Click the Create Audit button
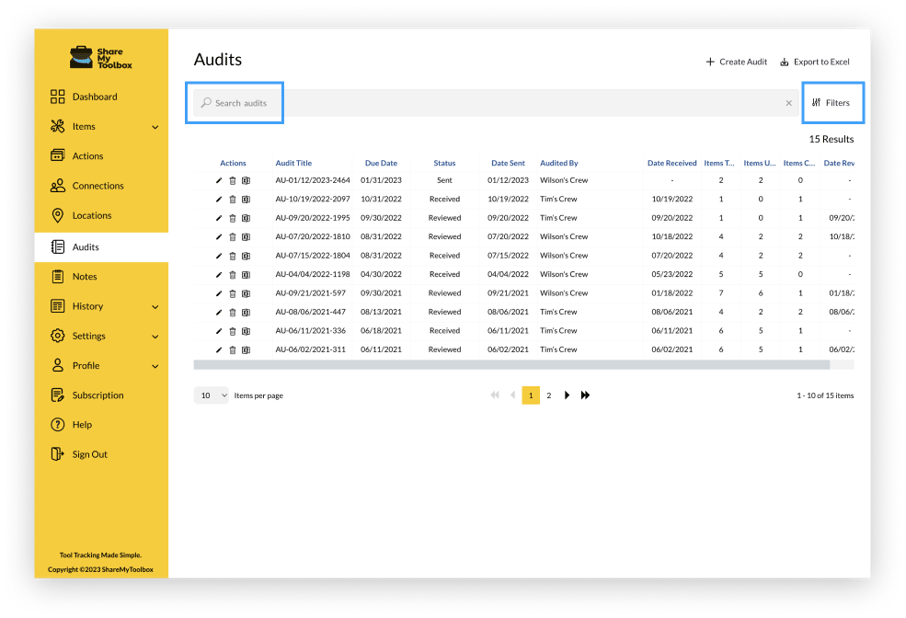The width and height of the screenshot is (906, 618). click(x=736, y=61)
